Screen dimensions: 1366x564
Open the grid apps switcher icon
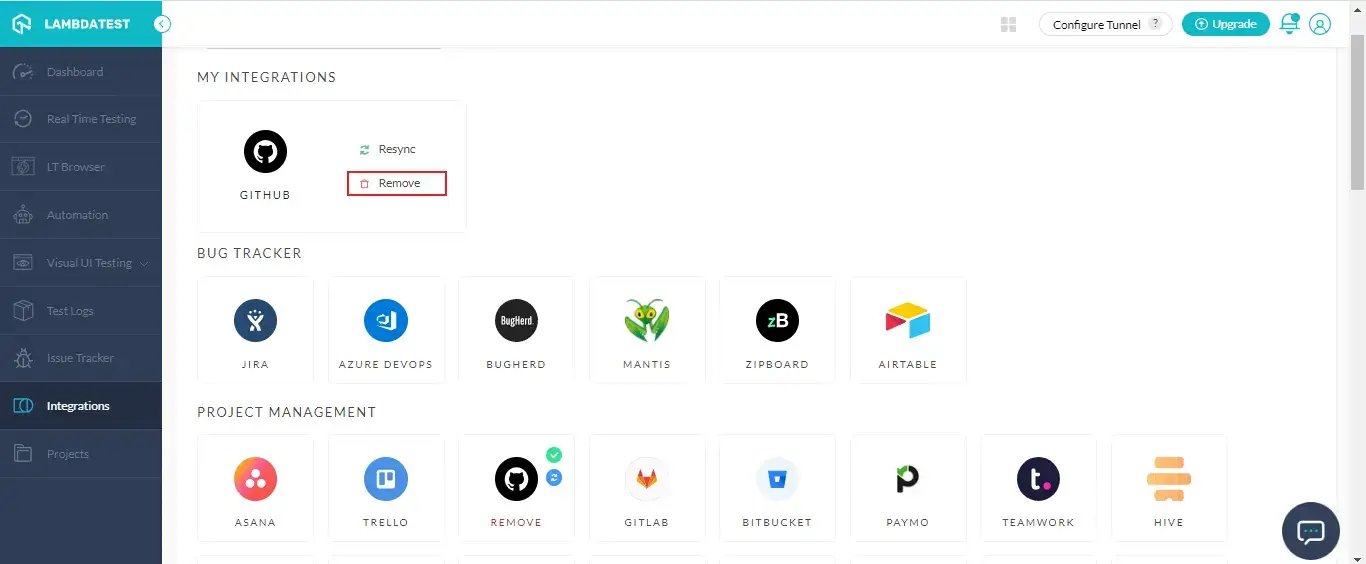tap(1008, 24)
